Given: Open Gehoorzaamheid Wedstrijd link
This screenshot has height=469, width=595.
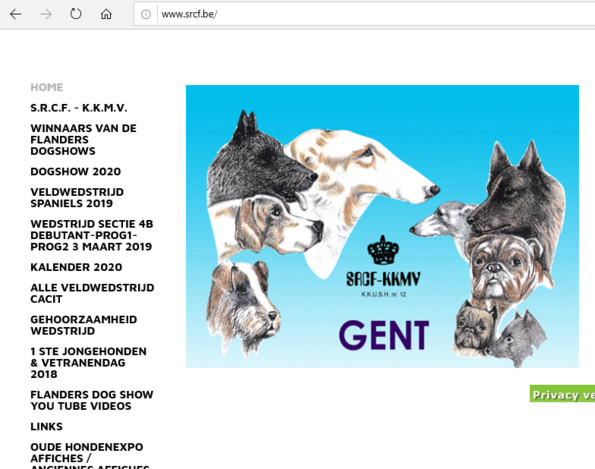Looking at the screenshot, I should click(x=83, y=325).
